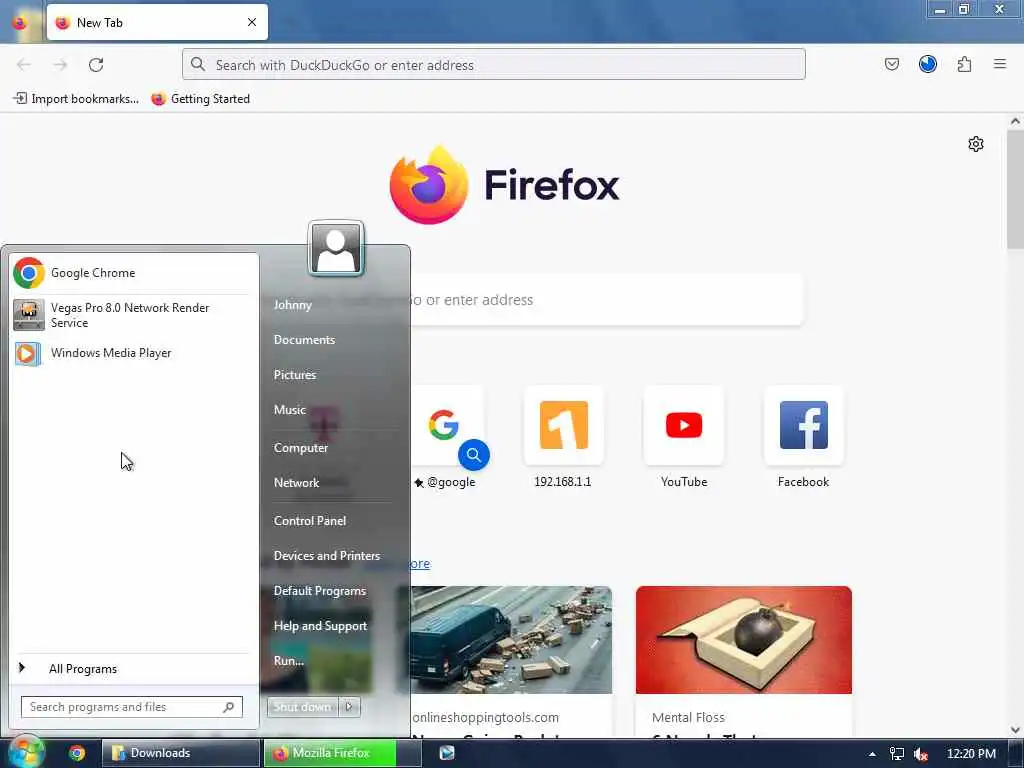Open Getting Started bookmark
The width and height of the screenshot is (1024, 768).
pyautogui.click(x=200, y=99)
